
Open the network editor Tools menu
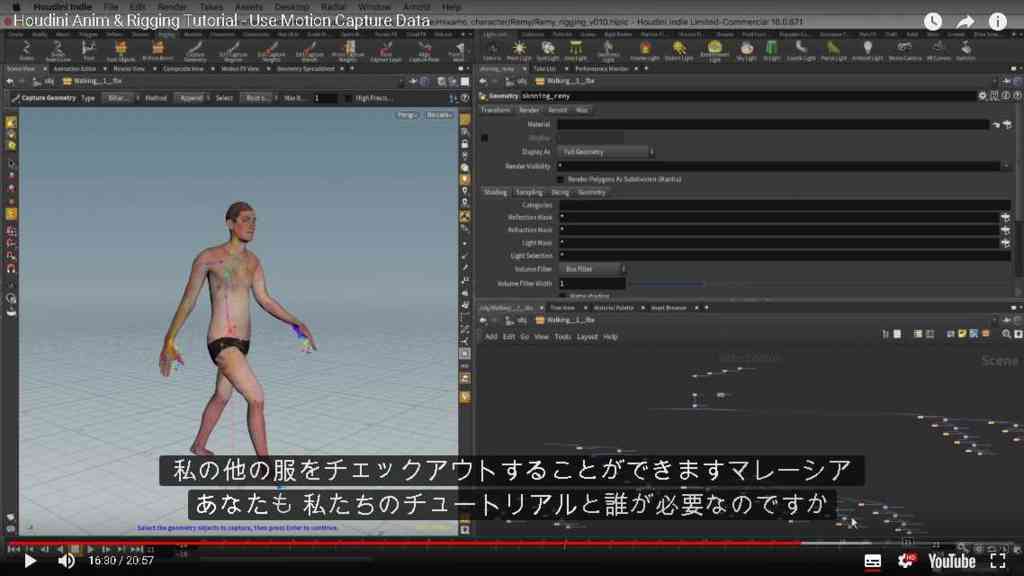click(562, 337)
